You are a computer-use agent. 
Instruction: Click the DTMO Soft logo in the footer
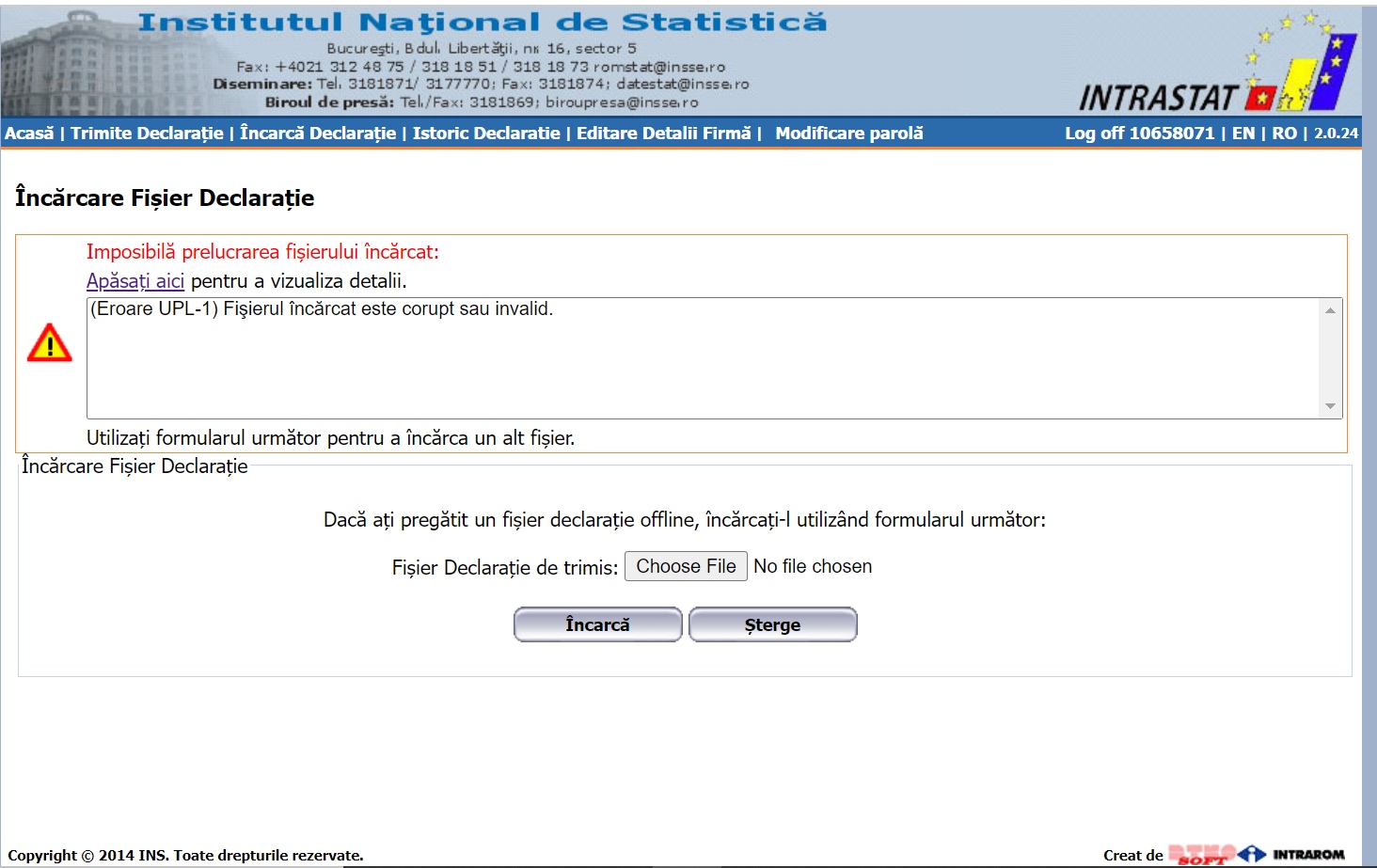pos(1201,854)
